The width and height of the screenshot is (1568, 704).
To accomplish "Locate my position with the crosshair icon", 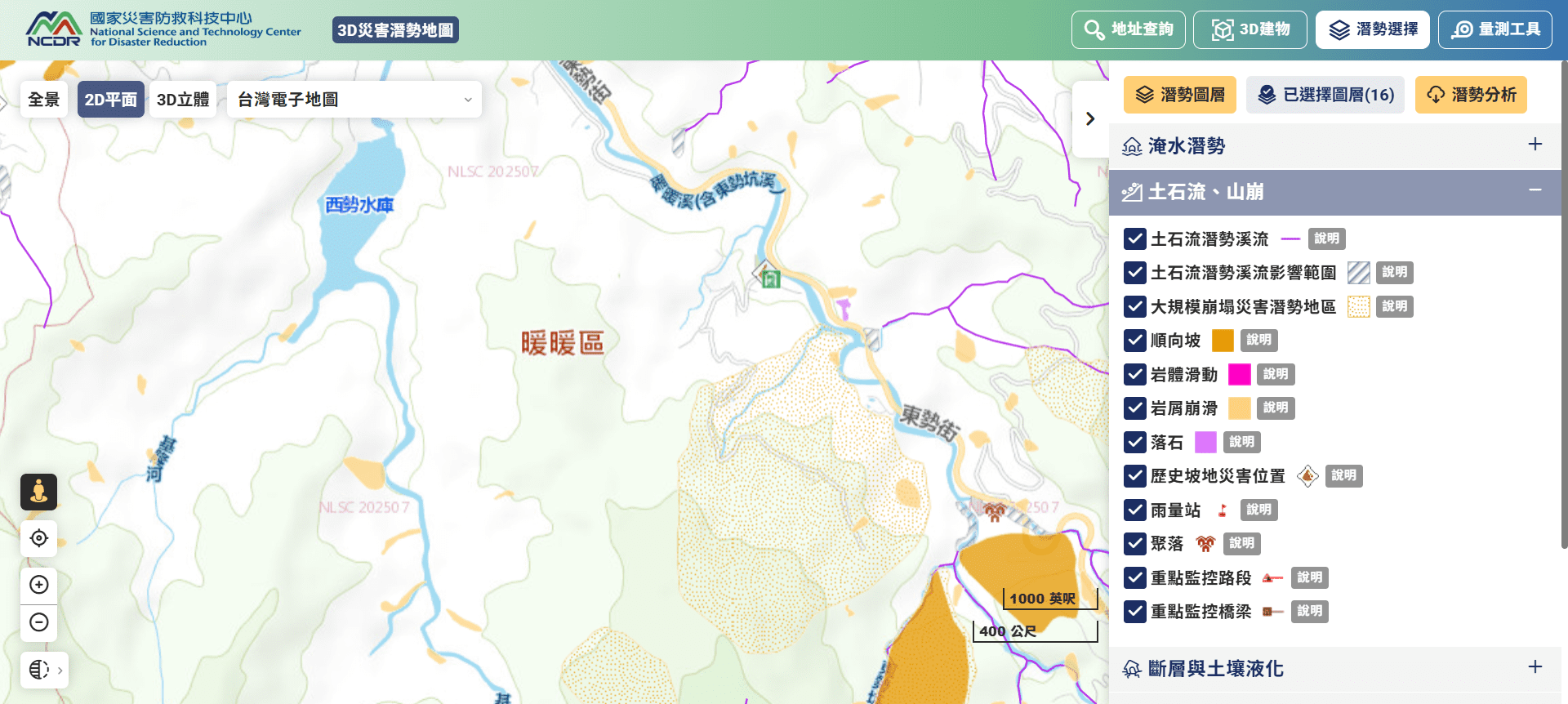I will pyautogui.click(x=38, y=538).
